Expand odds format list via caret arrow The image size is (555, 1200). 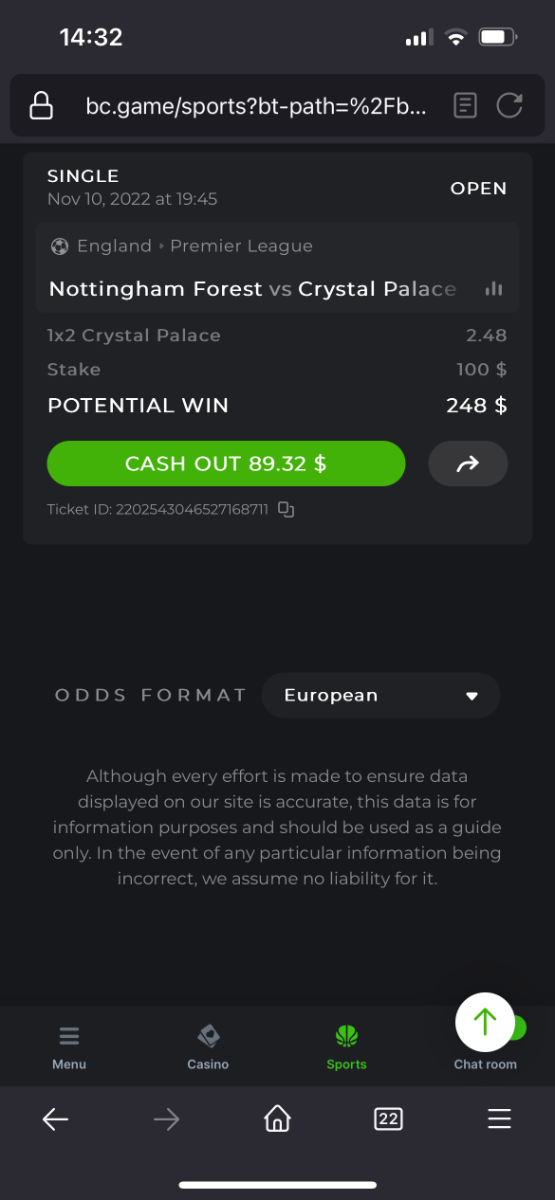(472, 696)
